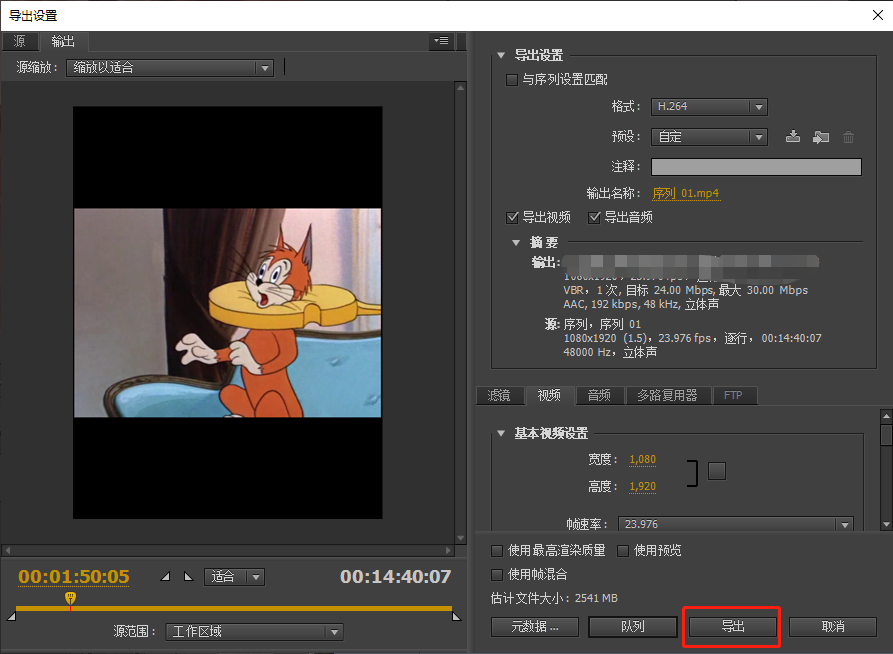Uncheck export audio (导出音频) checkbox
Screen dimensions: 893x654
[594, 217]
